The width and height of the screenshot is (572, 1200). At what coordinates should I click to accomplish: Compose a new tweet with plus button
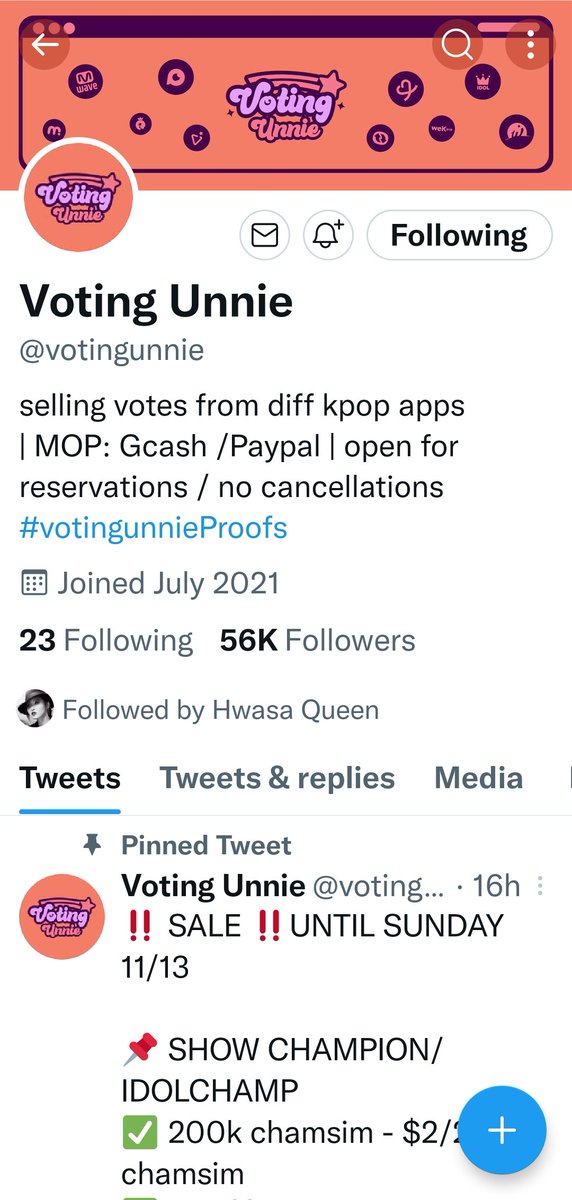pos(501,1131)
